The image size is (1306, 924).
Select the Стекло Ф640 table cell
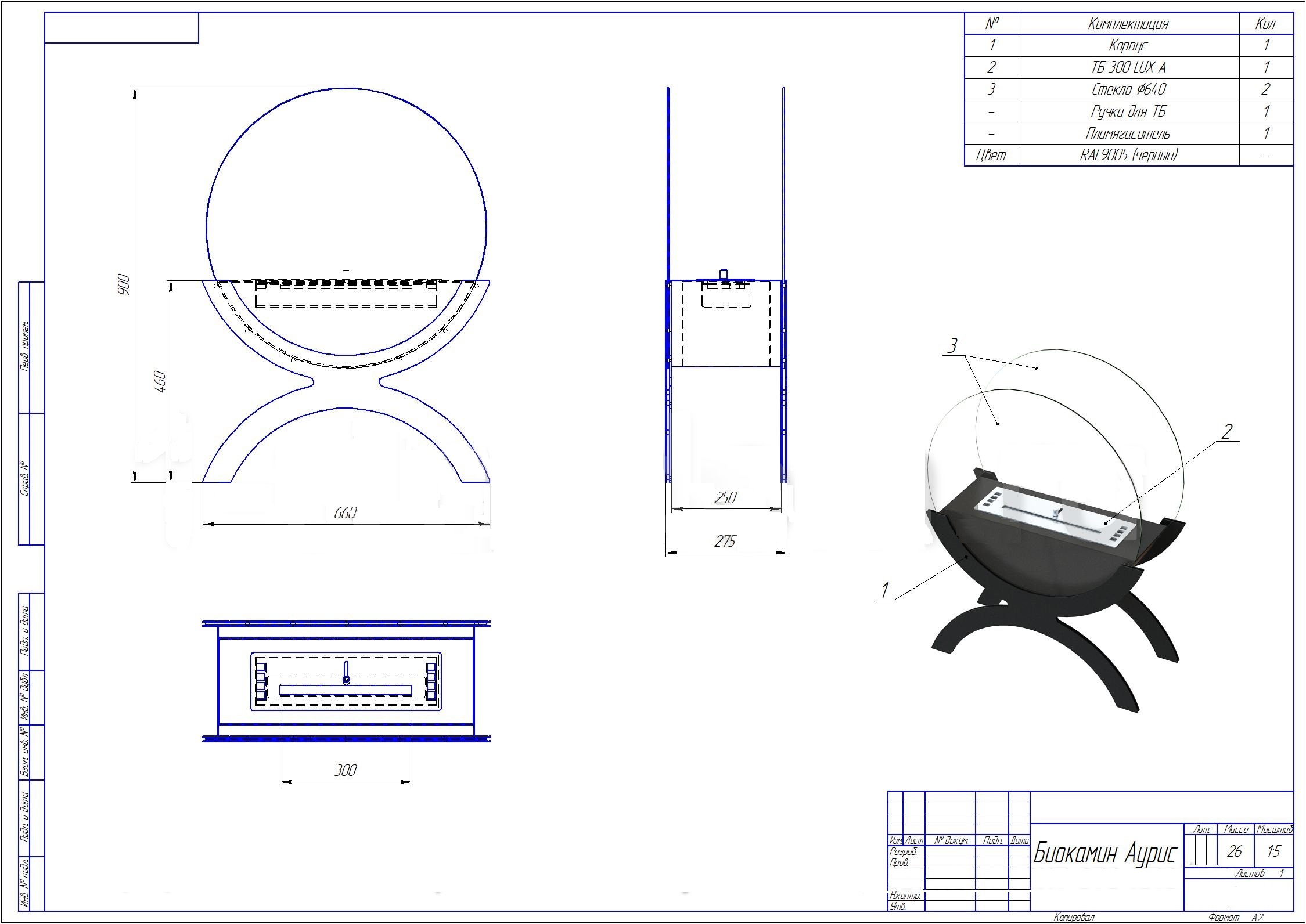pyautogui.click(x=1128, y=89)
